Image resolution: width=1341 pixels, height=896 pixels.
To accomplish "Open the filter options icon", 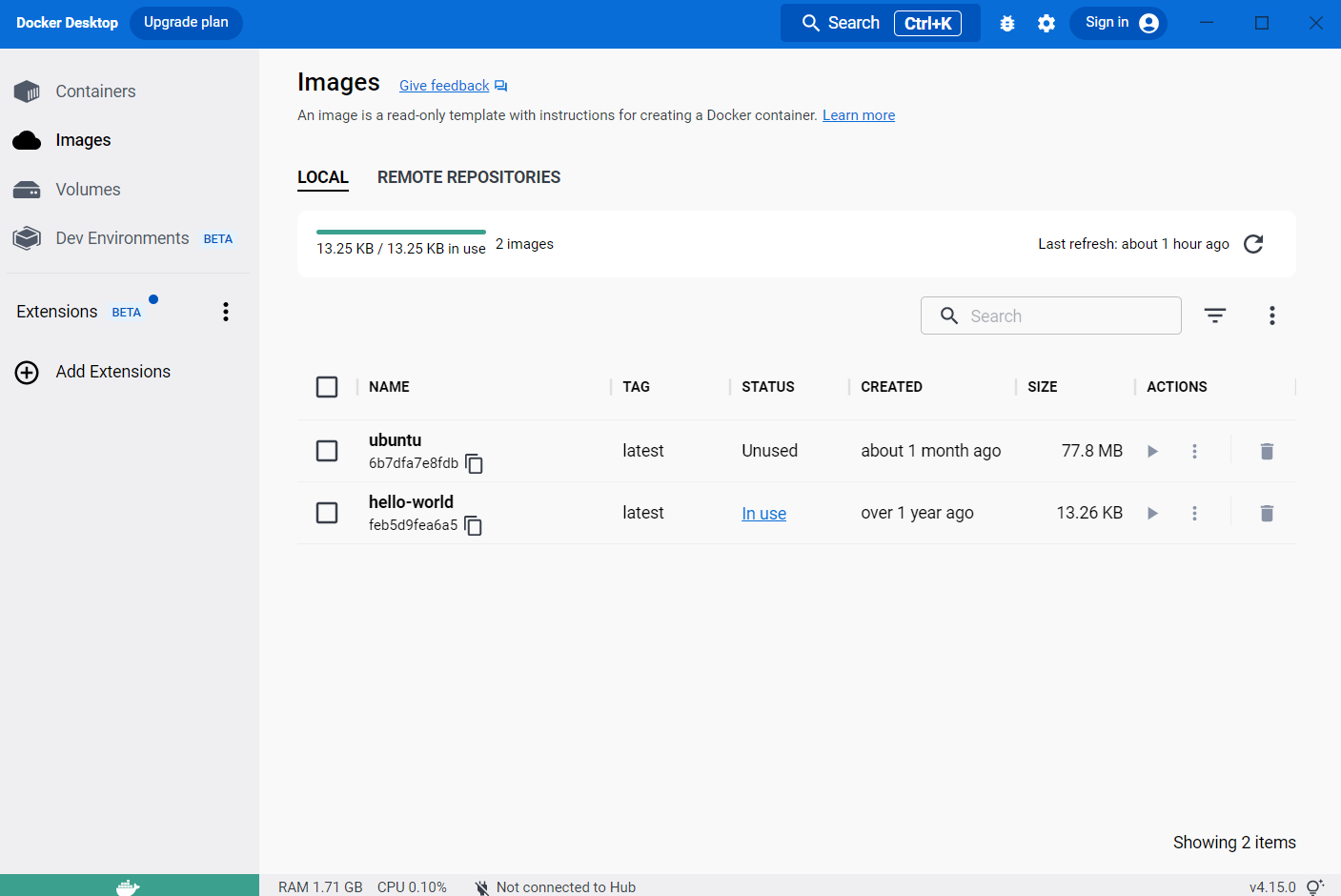I will point(1215,316).
